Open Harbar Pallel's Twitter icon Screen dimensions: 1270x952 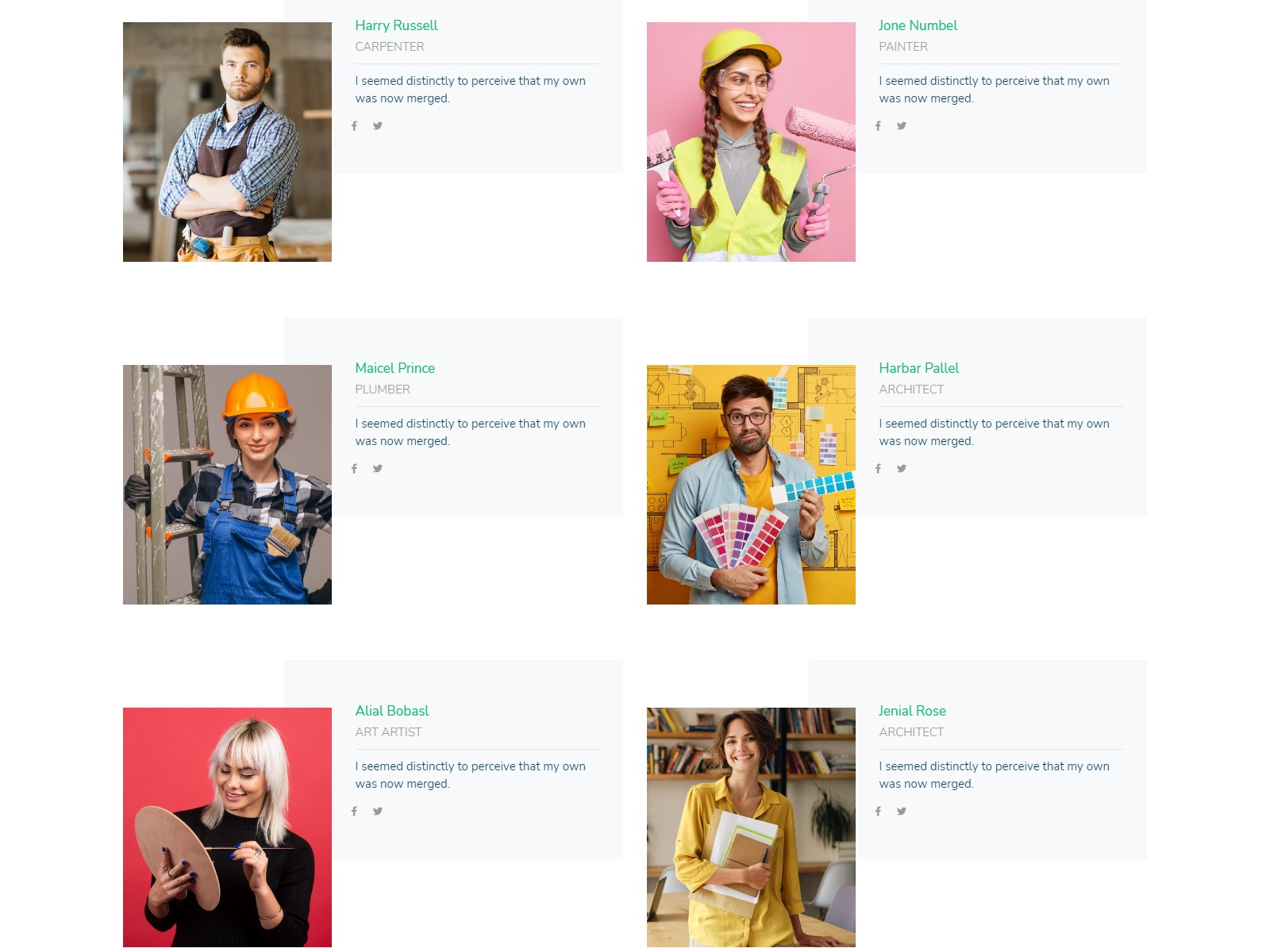click(902, 469)
